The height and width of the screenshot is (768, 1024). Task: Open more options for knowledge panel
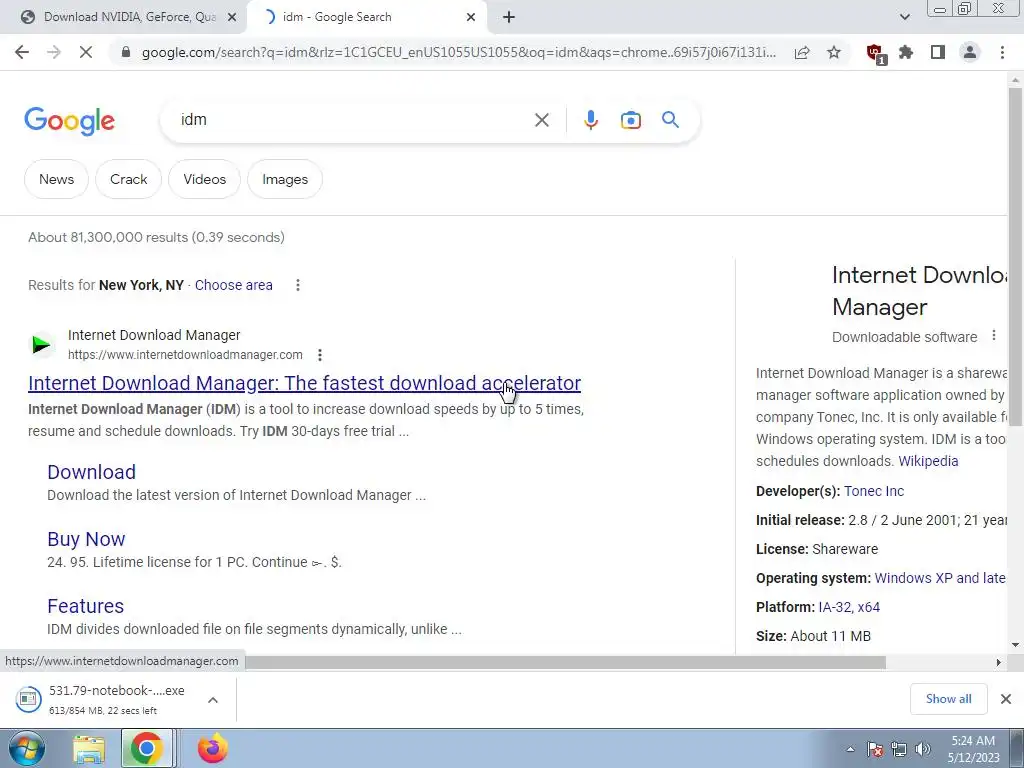click(993, 336)
